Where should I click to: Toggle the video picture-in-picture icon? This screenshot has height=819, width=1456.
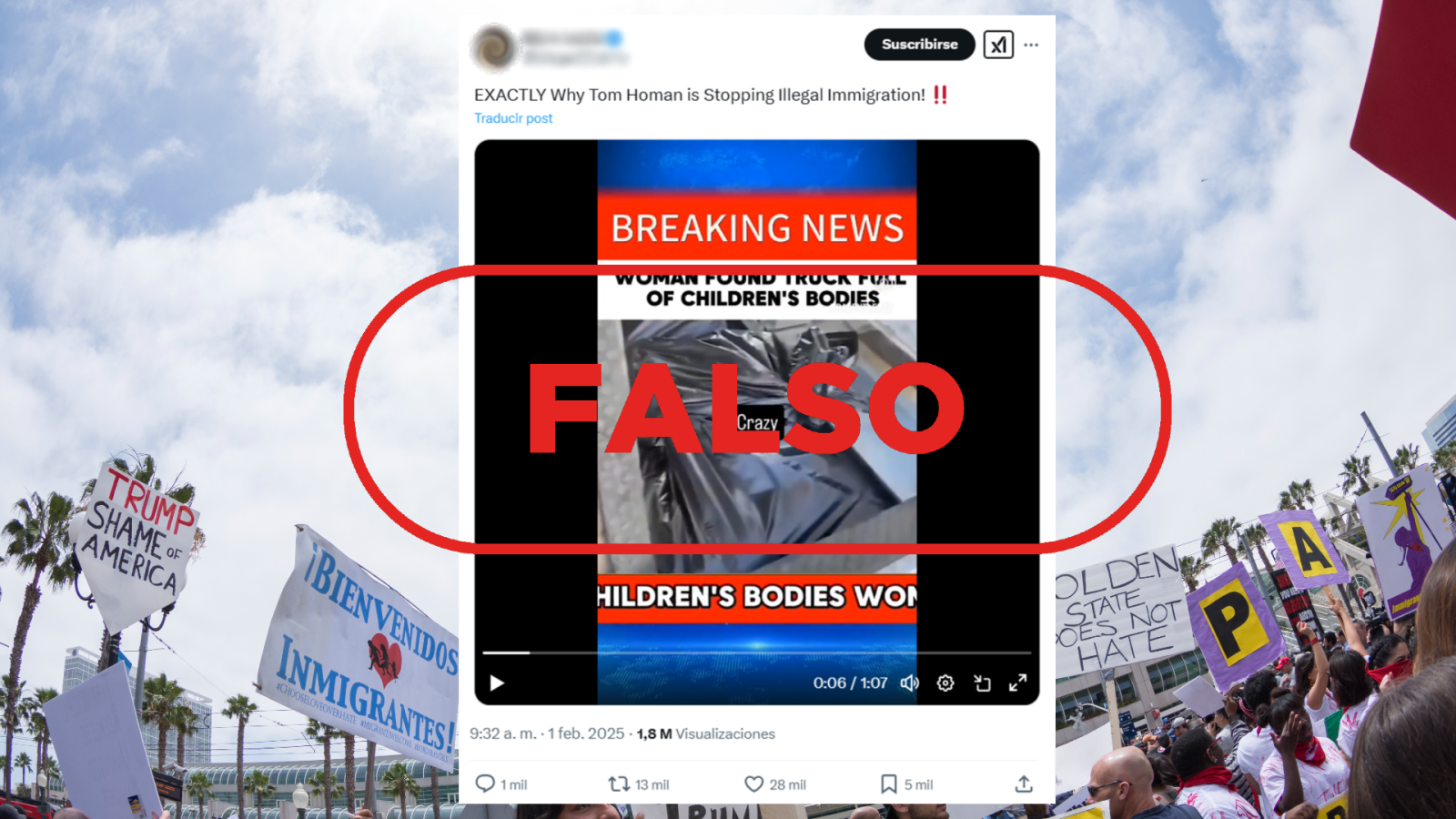pyautogui.click(x=982, y=682)
